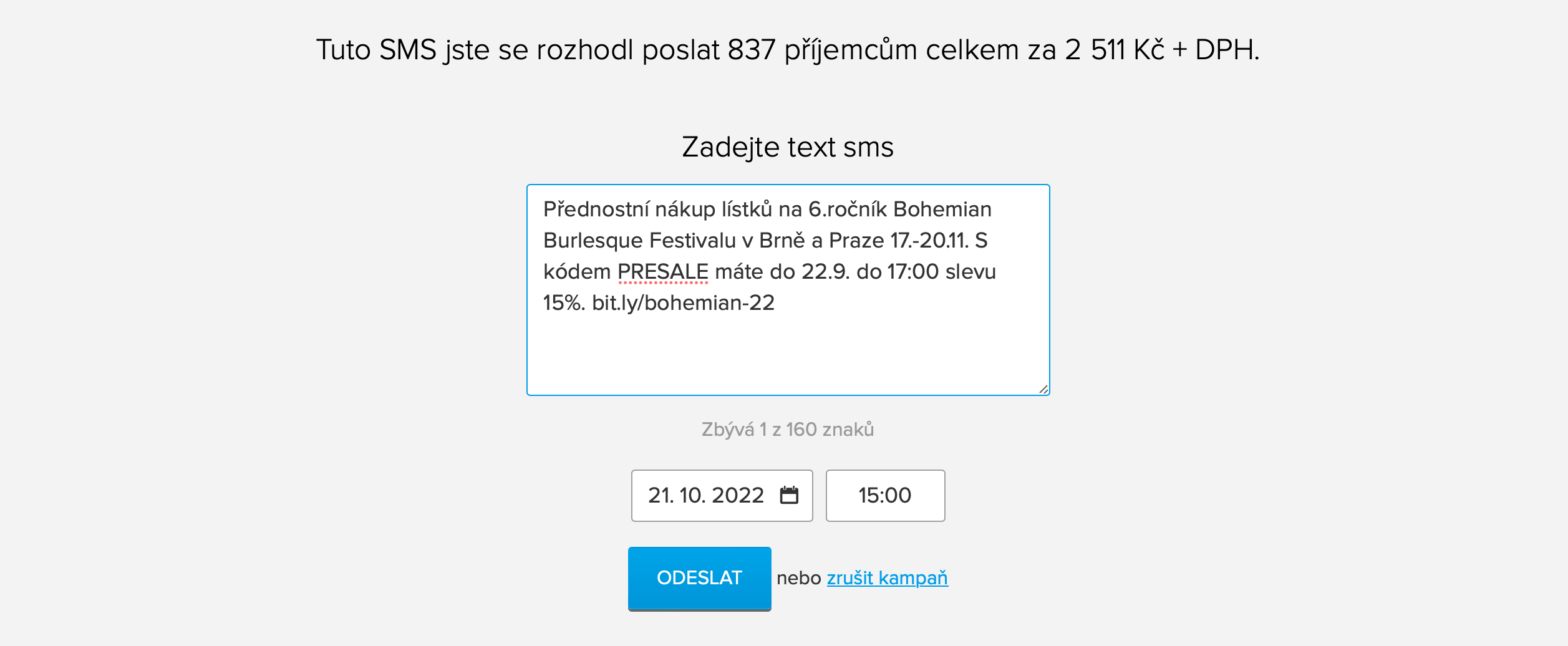
Task: Select the time field showing 15:00
Action: click(x=884, y=495)
